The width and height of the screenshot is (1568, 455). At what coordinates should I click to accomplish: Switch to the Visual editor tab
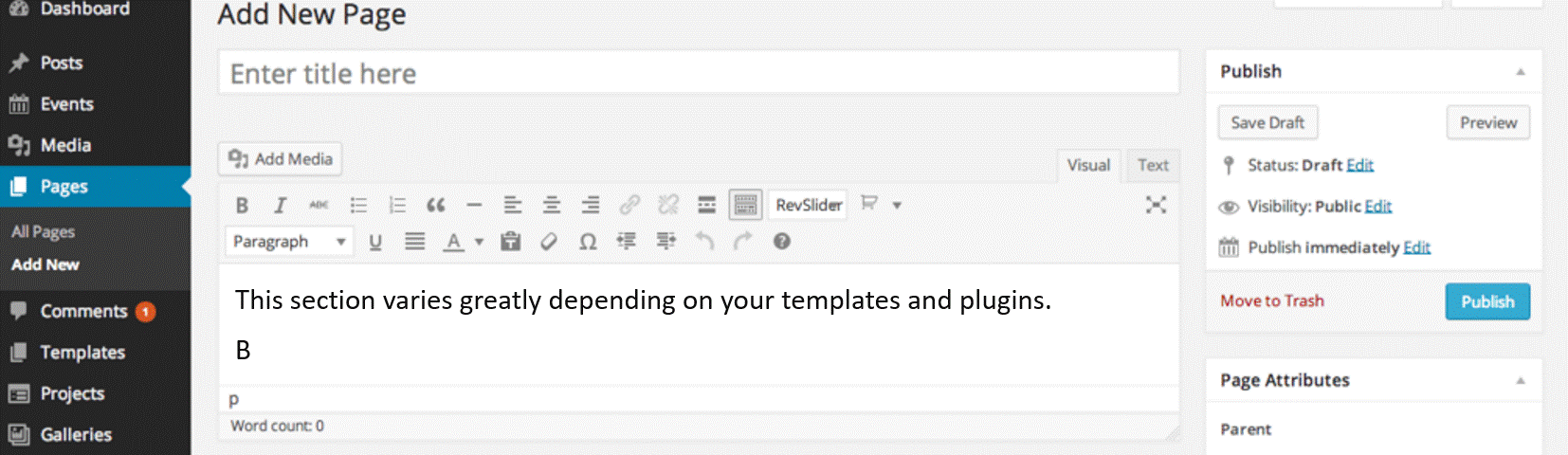click(1088, 165)
